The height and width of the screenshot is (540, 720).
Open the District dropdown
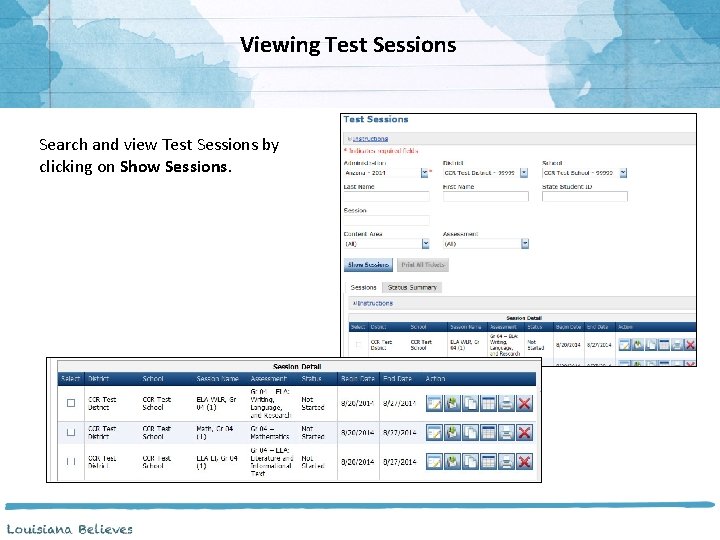[x=524, y=173]
